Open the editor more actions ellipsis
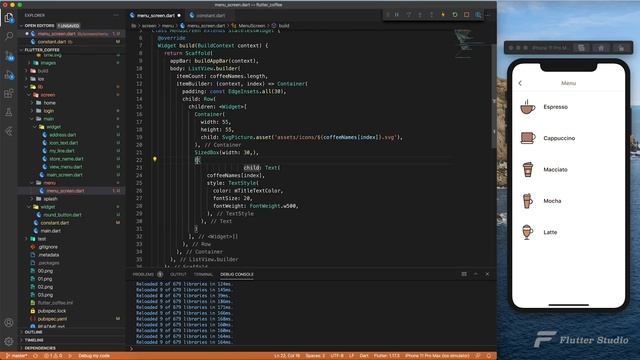640x360 pixels. point(489,15)
